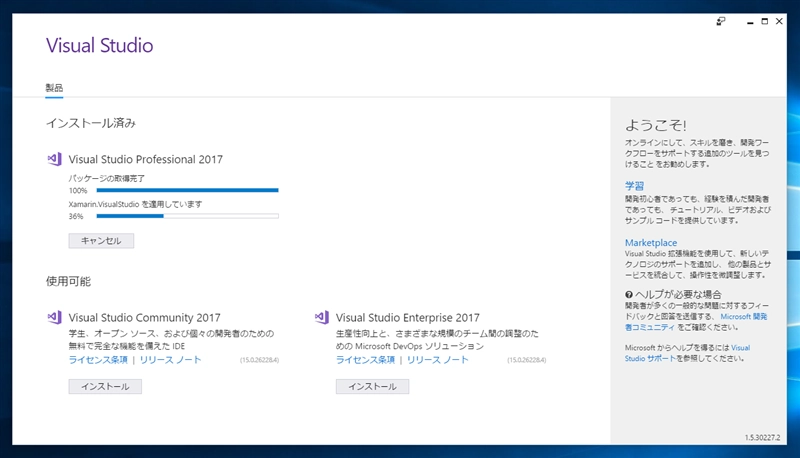Cancel the Professional 2017 installation with キャンセル

101,241
